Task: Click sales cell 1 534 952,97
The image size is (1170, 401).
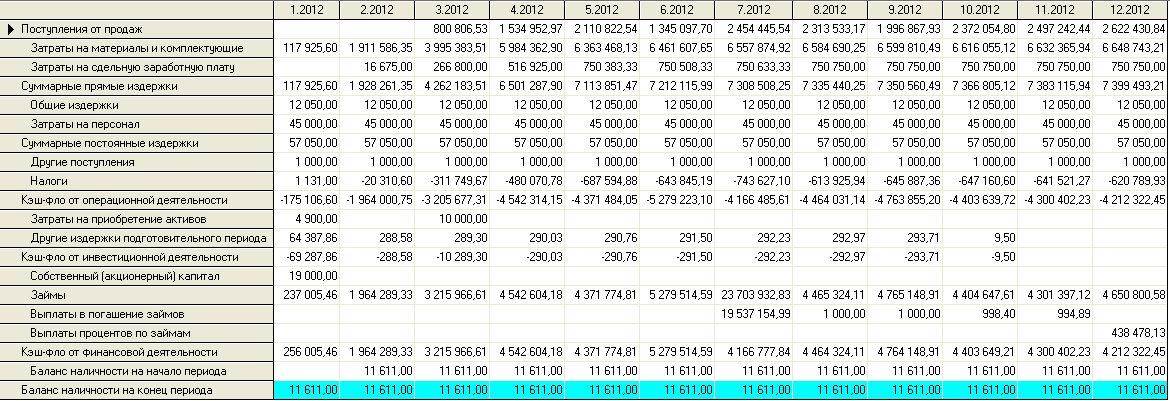Action: 528,29
